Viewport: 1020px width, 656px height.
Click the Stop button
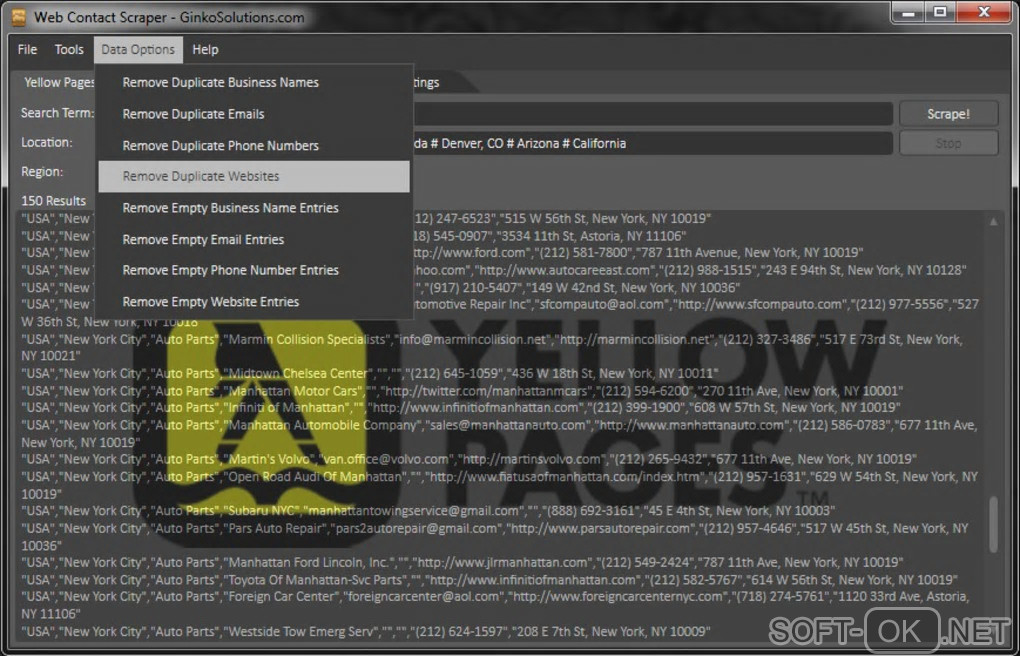(948, 143)
